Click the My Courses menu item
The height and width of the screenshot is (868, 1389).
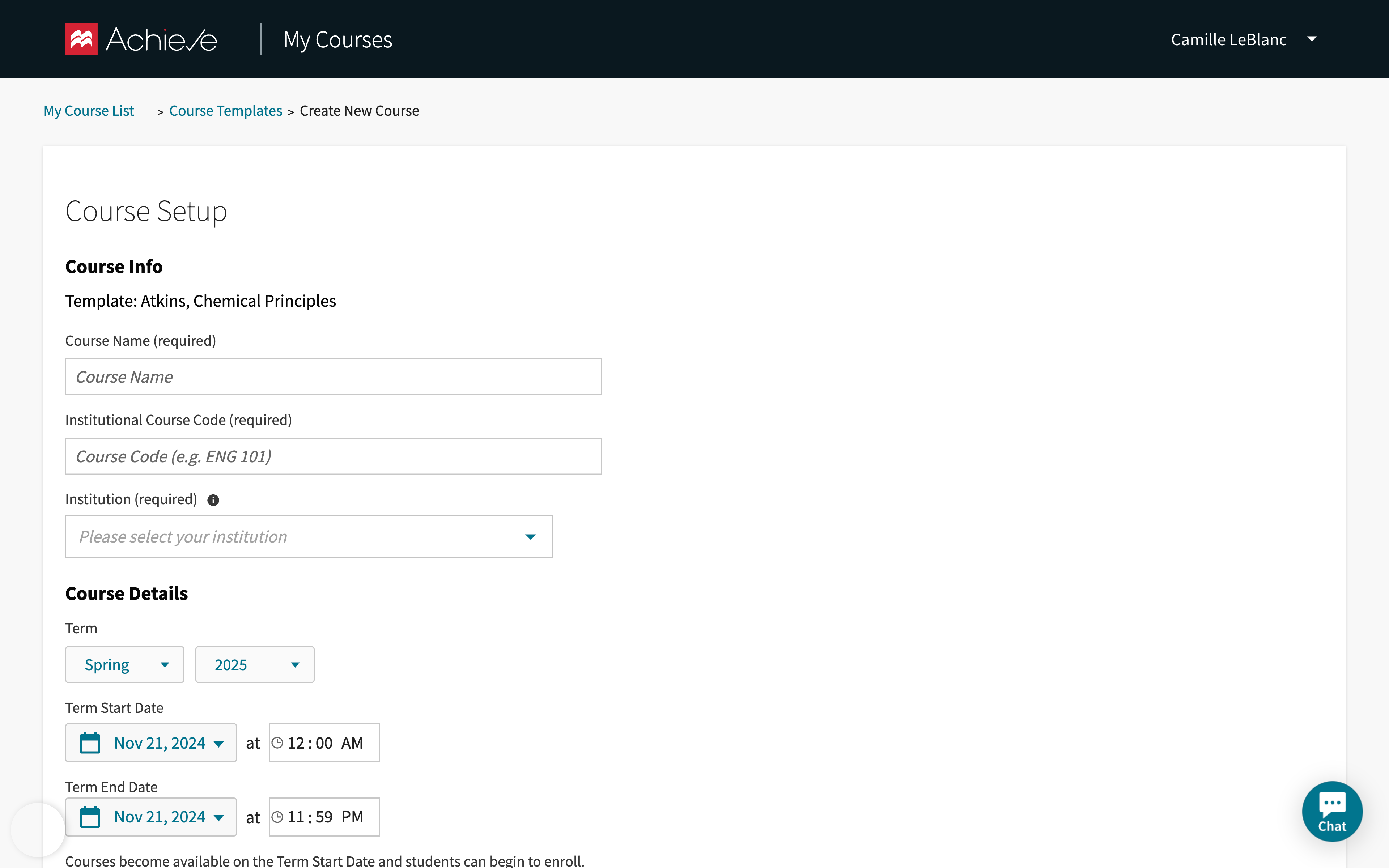click(337, 39)
